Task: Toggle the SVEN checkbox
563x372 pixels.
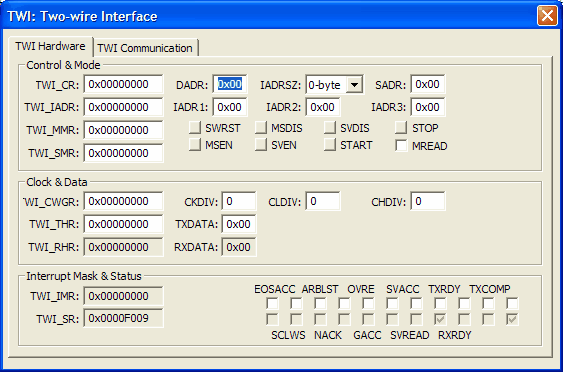Action: pos(261,144)
